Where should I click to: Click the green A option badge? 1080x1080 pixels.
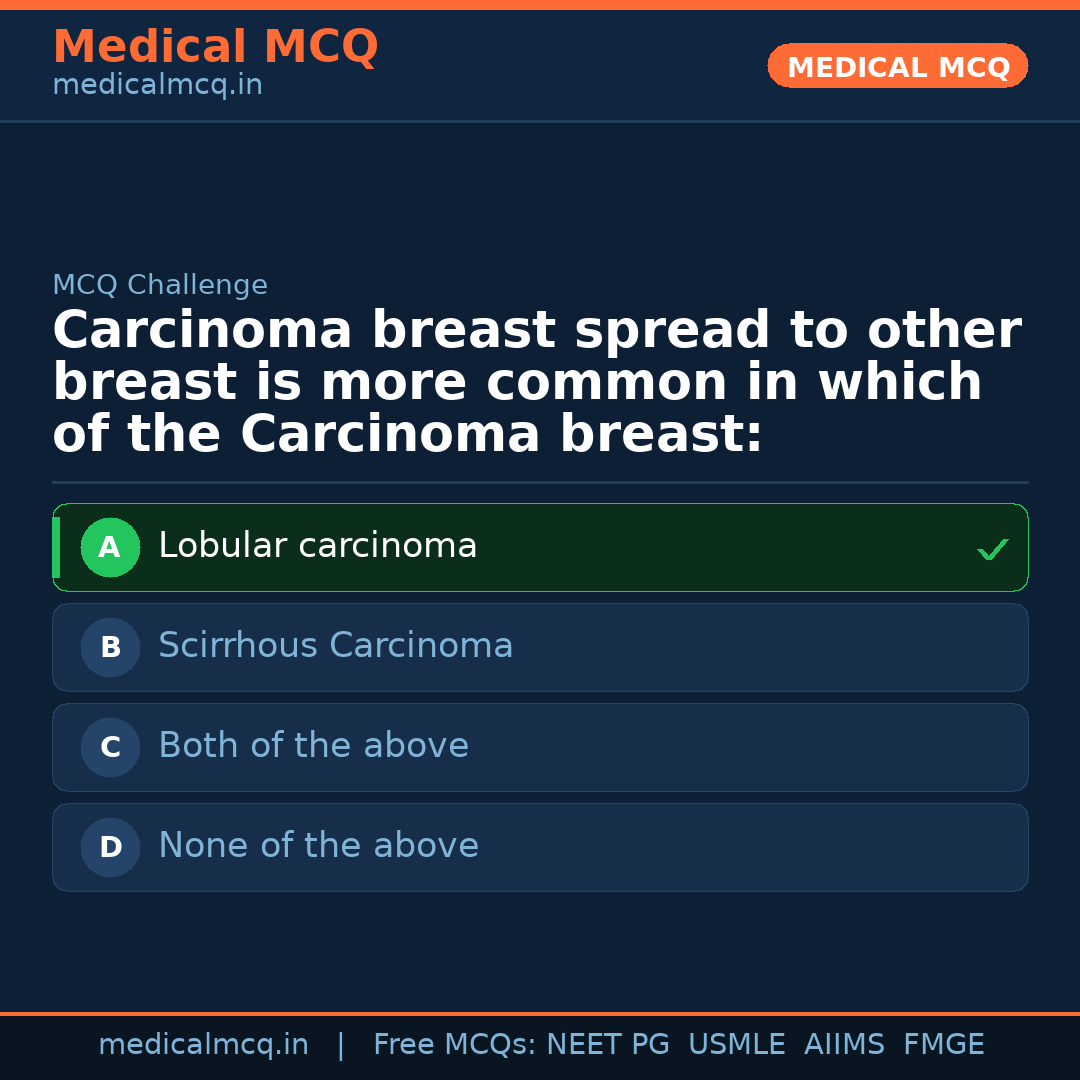[110, 547]
